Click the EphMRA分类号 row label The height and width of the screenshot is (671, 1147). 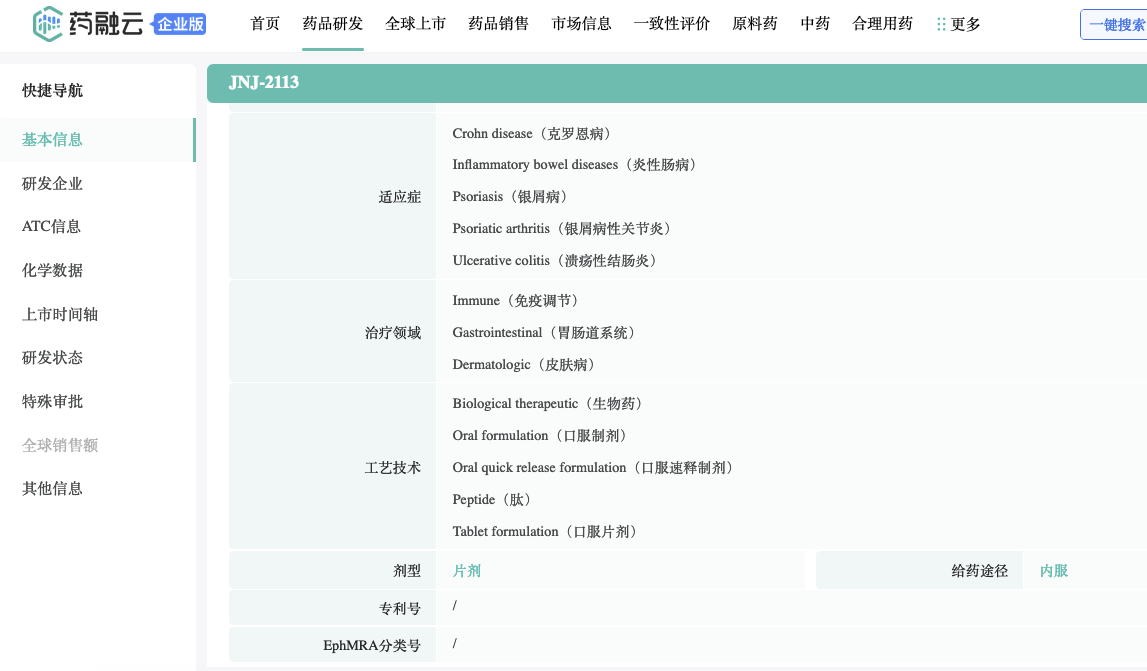pyautogui.click(x=372, y=645)
